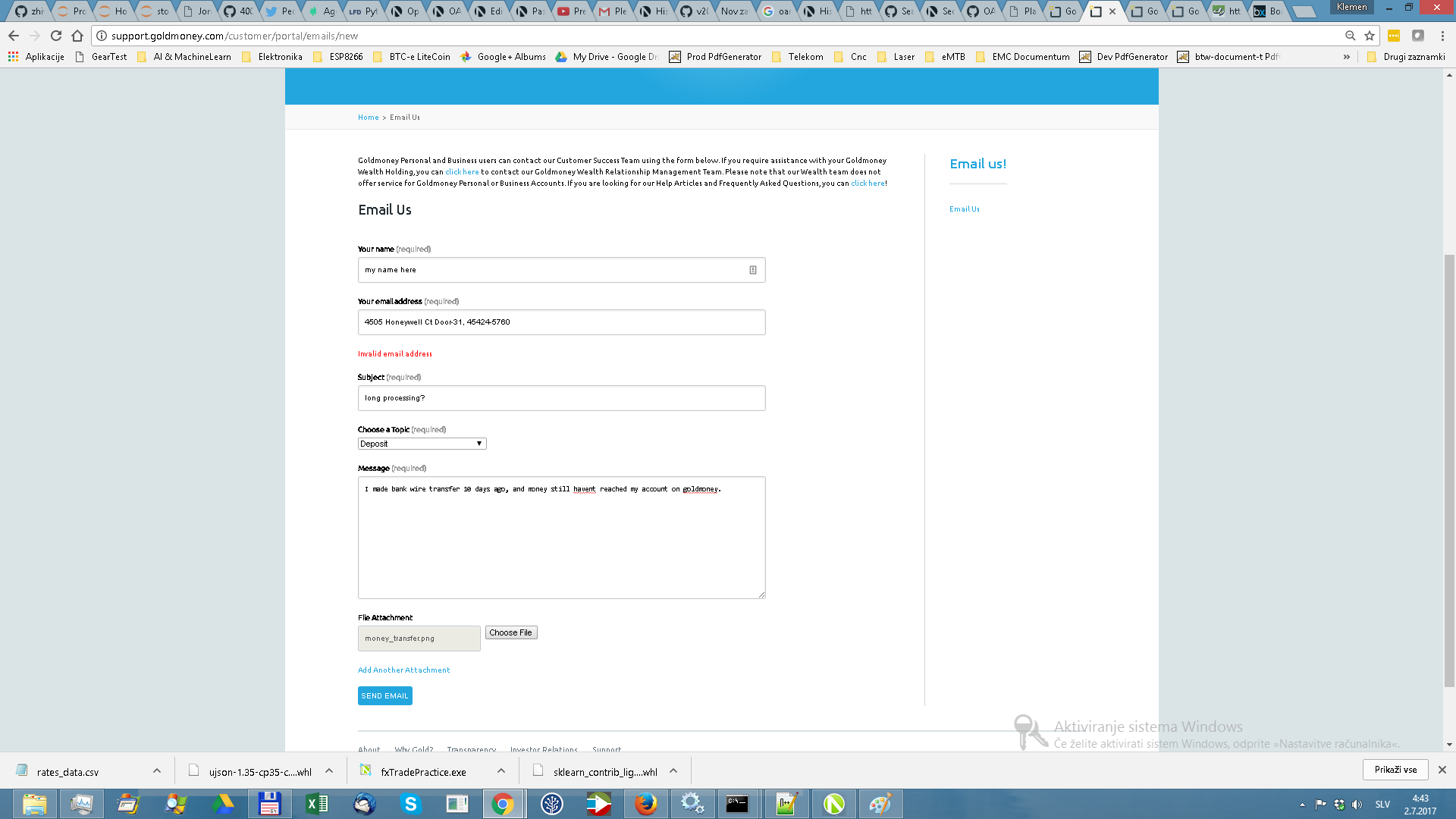Open Notepad++ taskbar icon
The width and height of the screenshot is (1456, 819).
coord(786,804)
